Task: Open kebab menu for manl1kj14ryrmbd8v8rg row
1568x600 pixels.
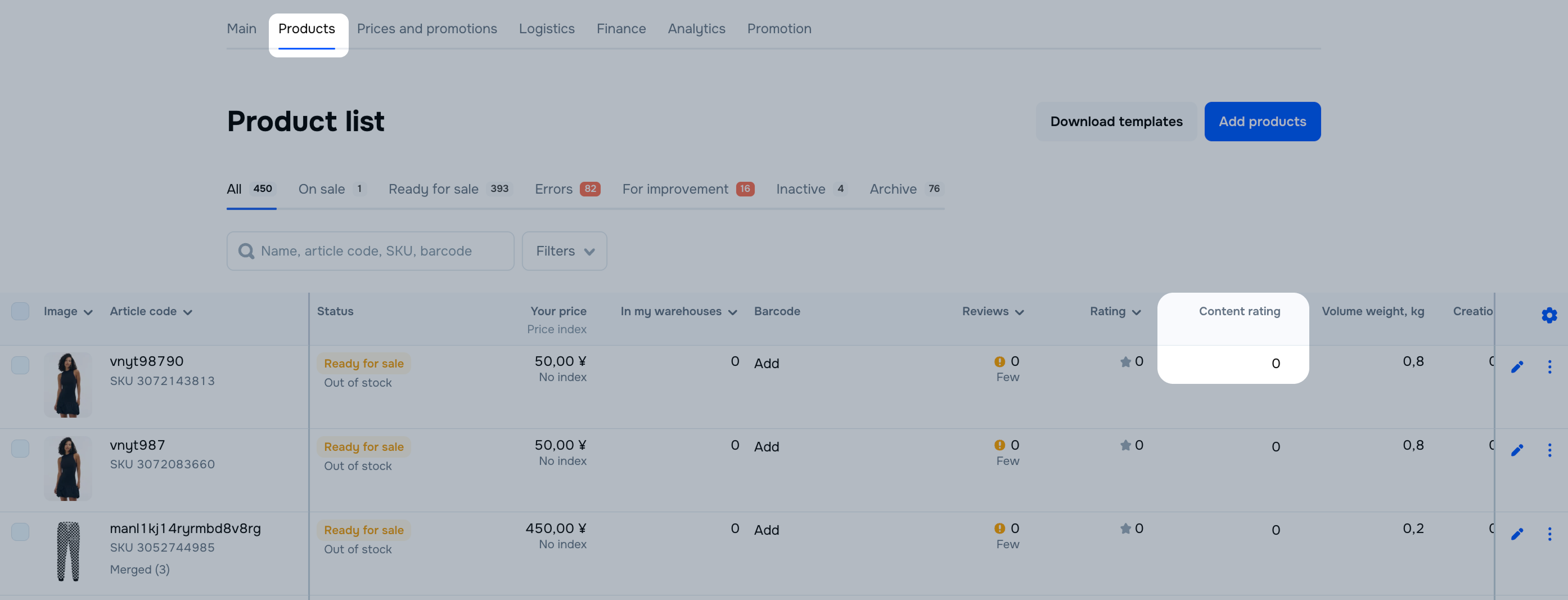Action: click(1549, 534)
